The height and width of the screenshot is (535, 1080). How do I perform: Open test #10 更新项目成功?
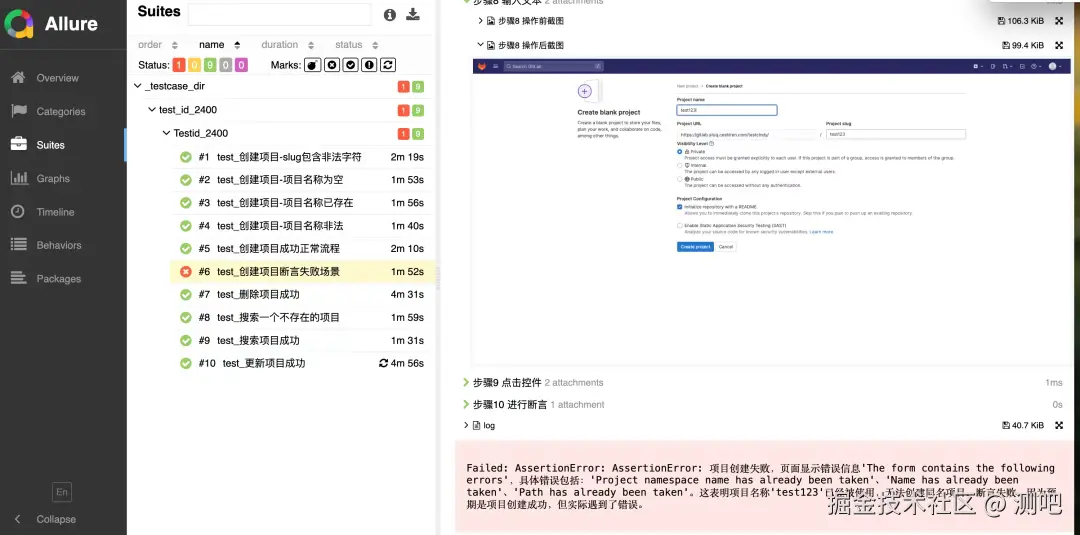click(303, 364)
